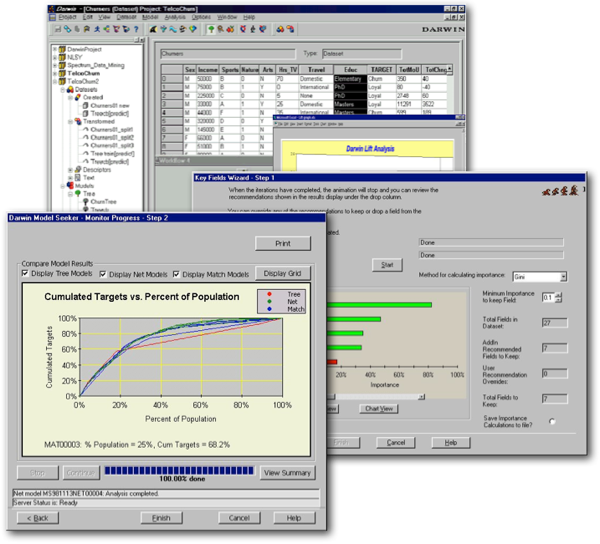
Task: Open the Gini importance method dropdown
Action: click(x=563, y=277)
